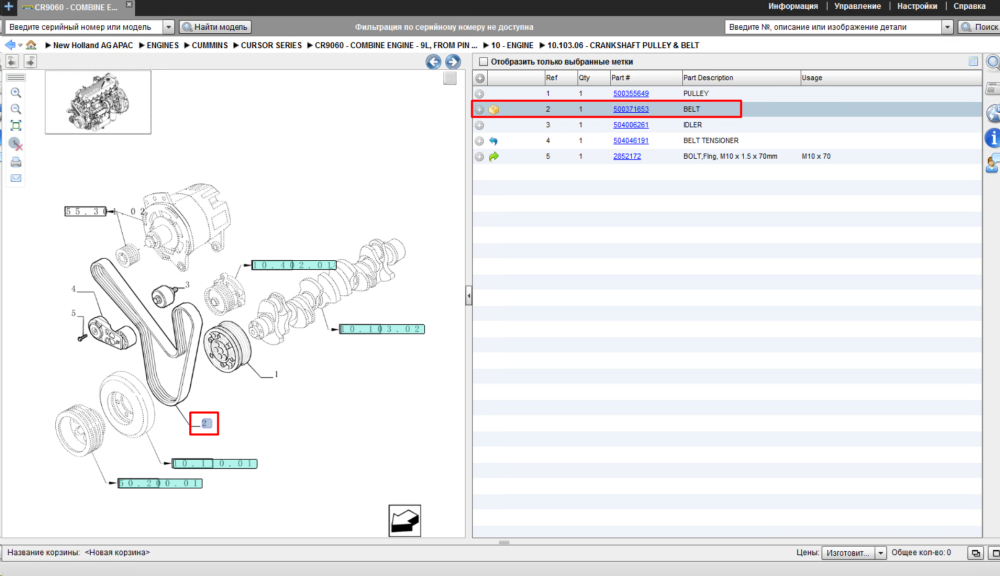Close the CR9060 - COMBINE E... tab
1000x576 pixels.
tap(129, 4)
